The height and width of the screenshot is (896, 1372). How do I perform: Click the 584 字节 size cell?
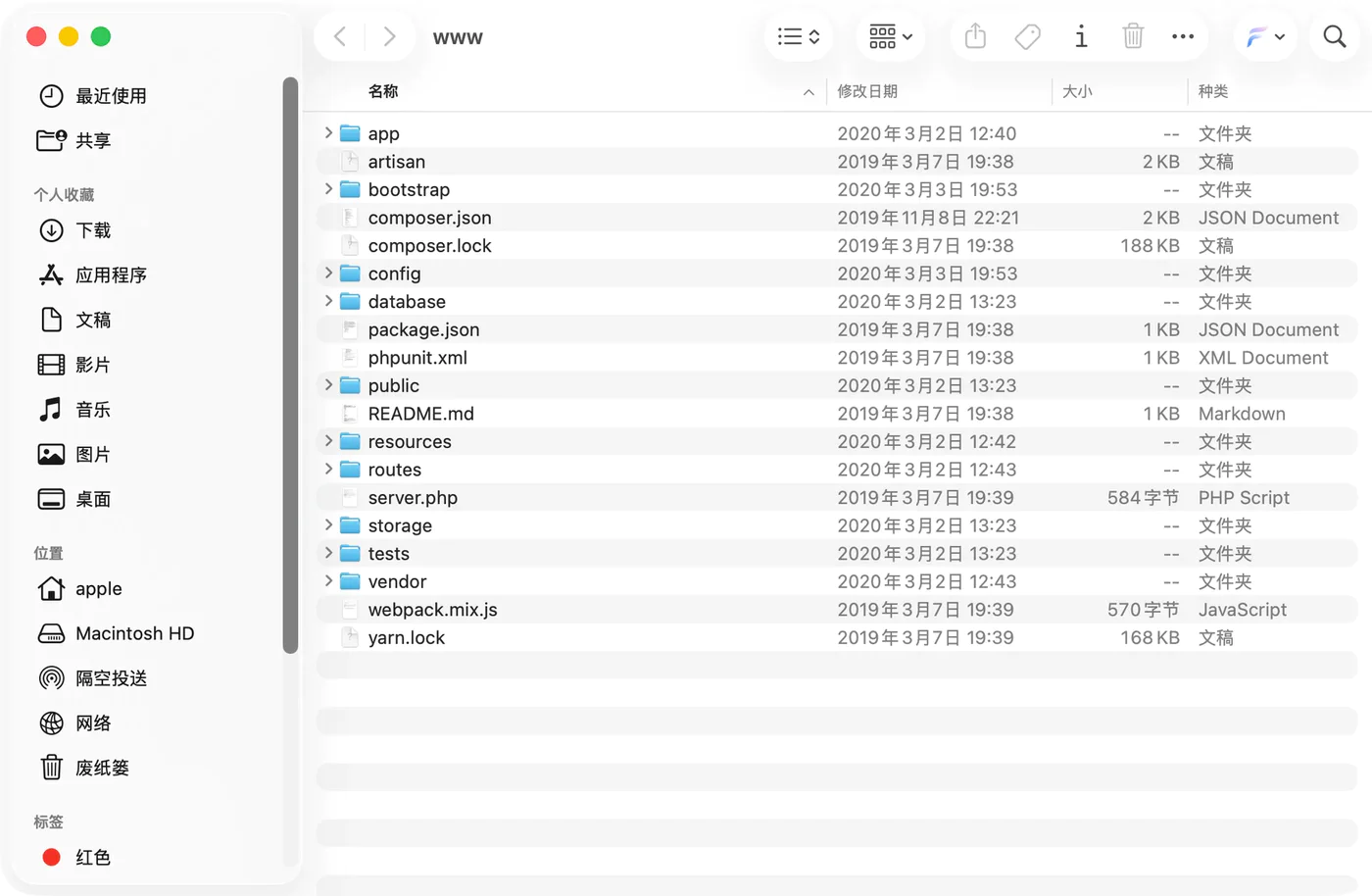(x=1143, y=498)
